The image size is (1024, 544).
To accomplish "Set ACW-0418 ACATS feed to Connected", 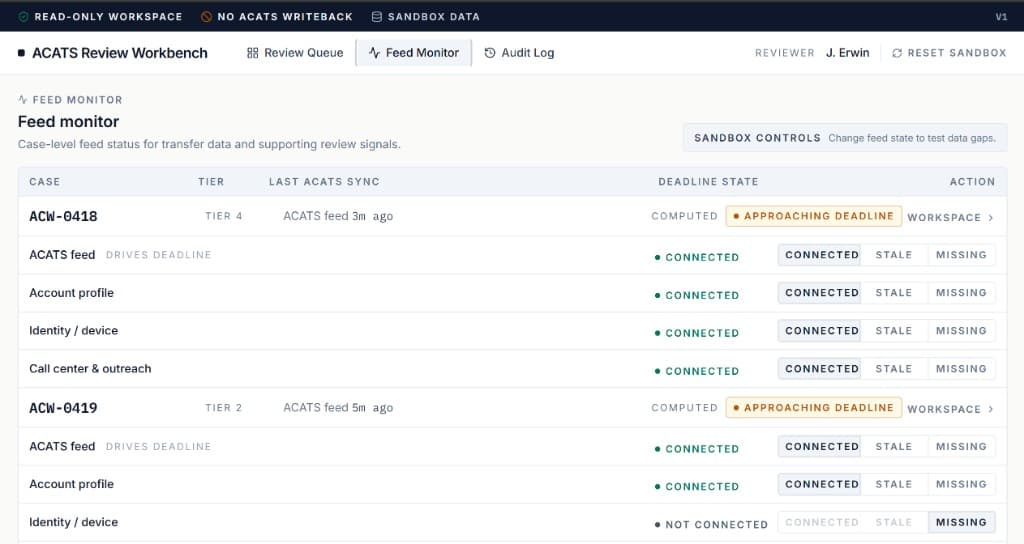I will [820, 255].
